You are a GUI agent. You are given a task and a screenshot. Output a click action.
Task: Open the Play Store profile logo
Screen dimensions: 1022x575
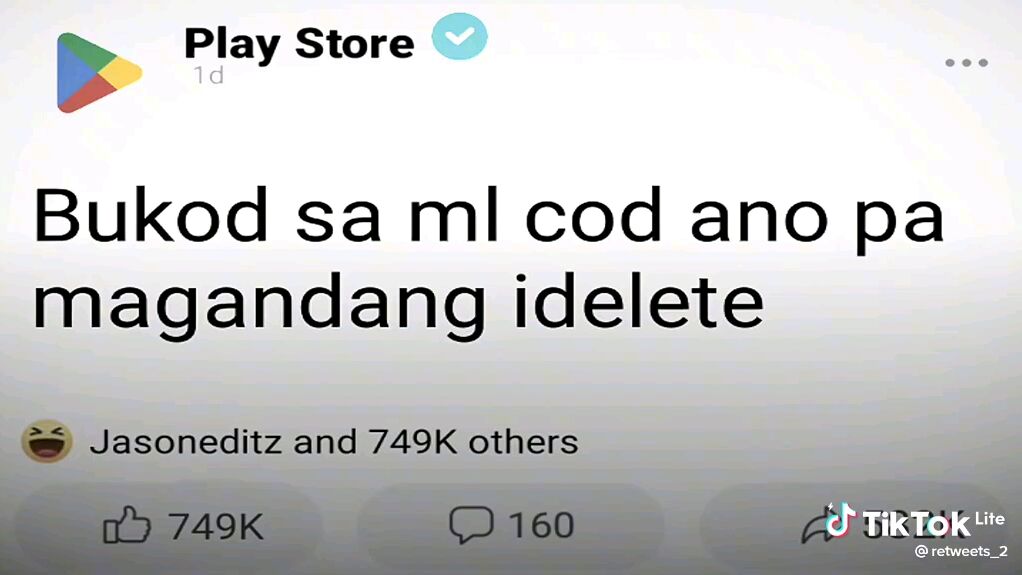tap(99, 72)
